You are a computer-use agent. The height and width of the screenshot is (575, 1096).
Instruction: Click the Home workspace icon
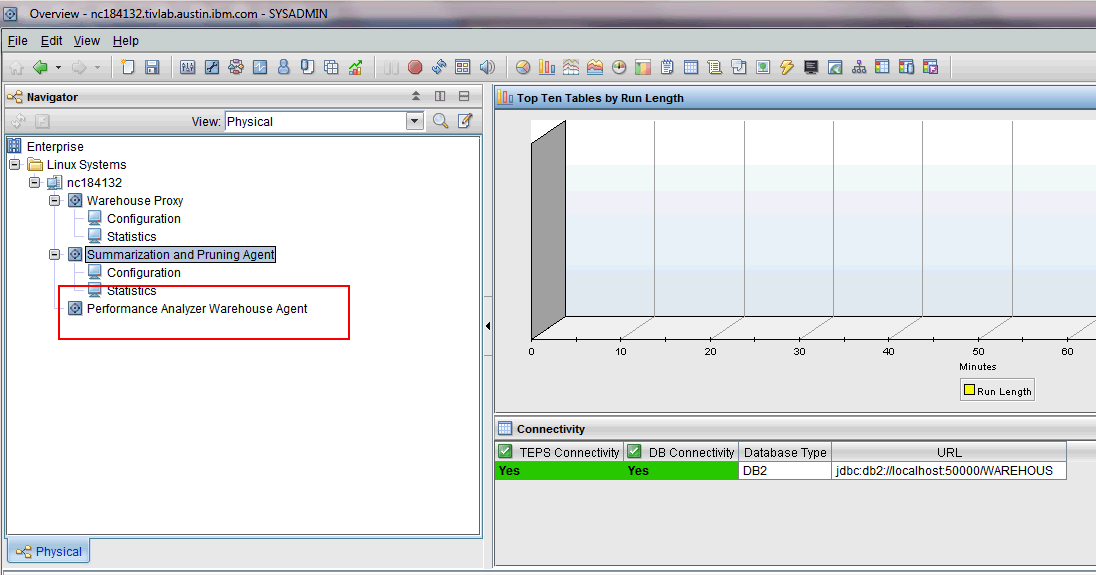tap(16, 67)
